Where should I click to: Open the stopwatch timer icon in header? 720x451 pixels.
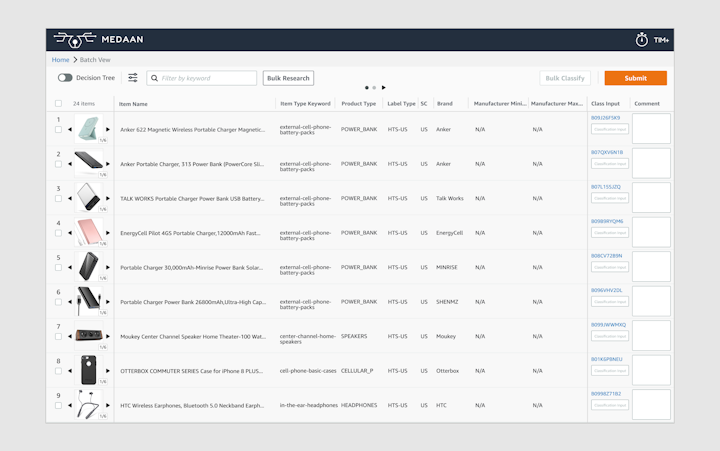[641, 40]
